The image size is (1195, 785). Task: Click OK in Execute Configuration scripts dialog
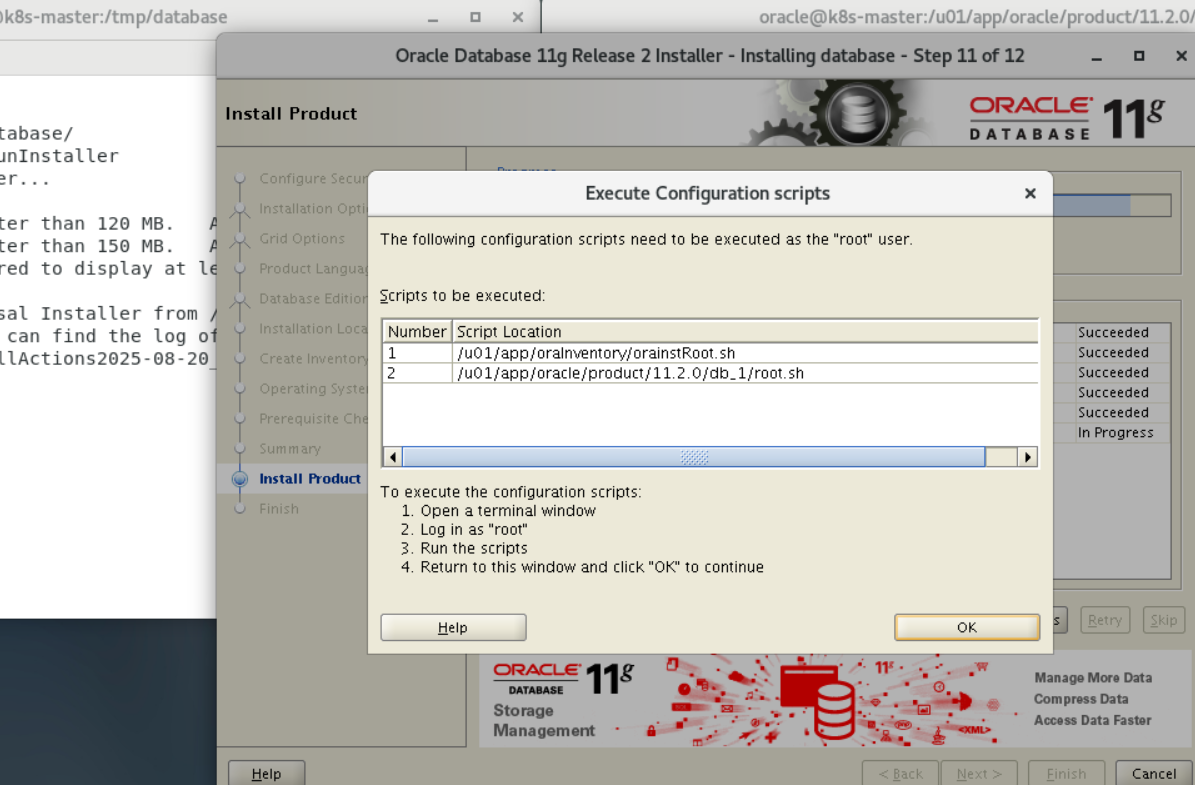pos(966,627)
